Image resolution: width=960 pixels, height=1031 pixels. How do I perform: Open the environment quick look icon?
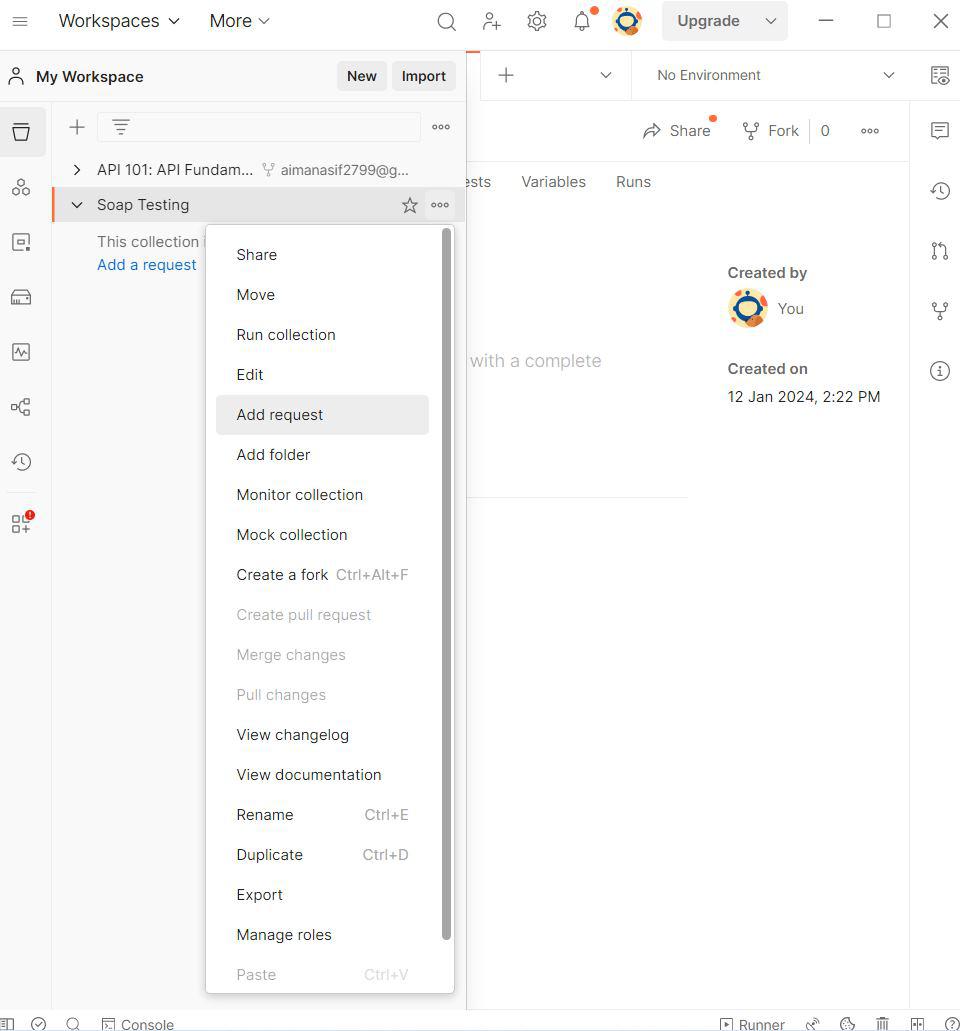(940, 76)
